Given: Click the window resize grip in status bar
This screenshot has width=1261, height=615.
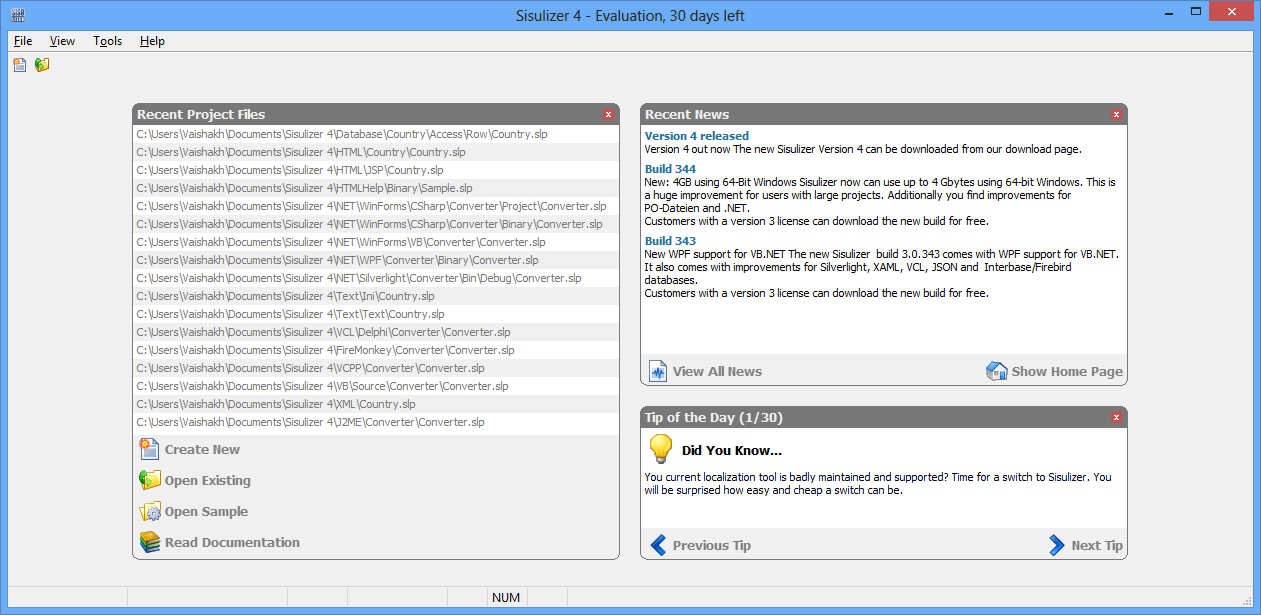Looking at the screenshot, I should click(1247, 600).
